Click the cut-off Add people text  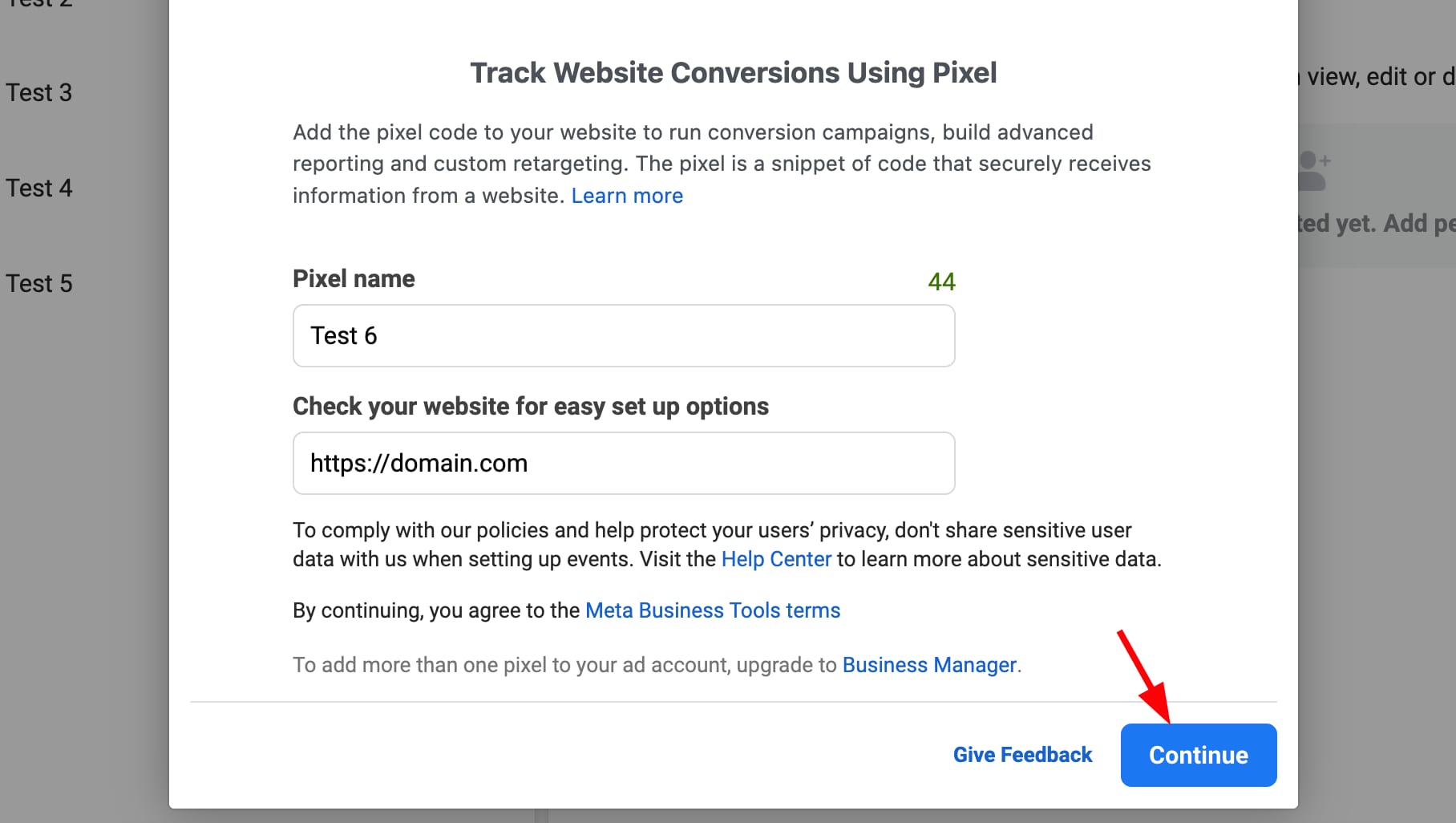point(1375,224)
